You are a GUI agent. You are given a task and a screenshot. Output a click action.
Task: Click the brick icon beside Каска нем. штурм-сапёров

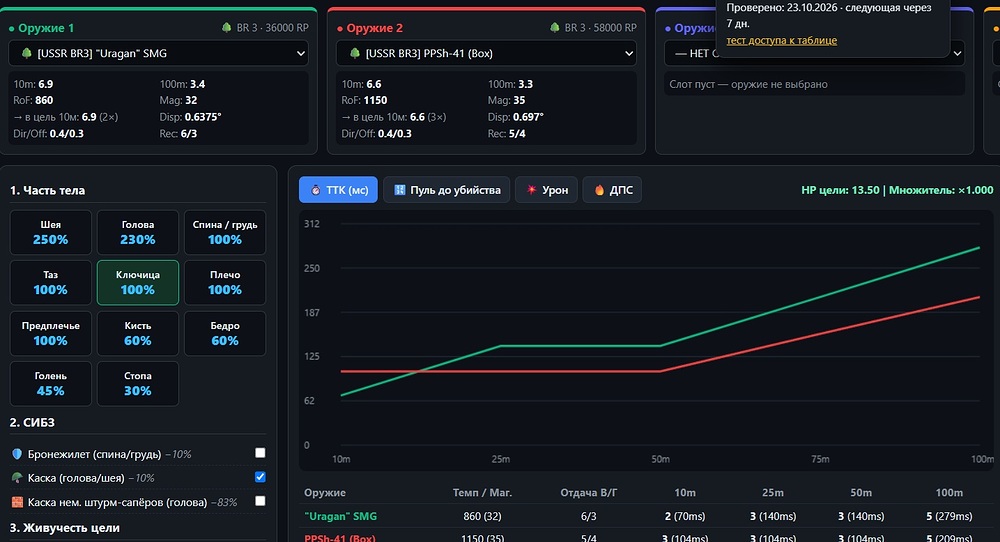click(17, 502)
